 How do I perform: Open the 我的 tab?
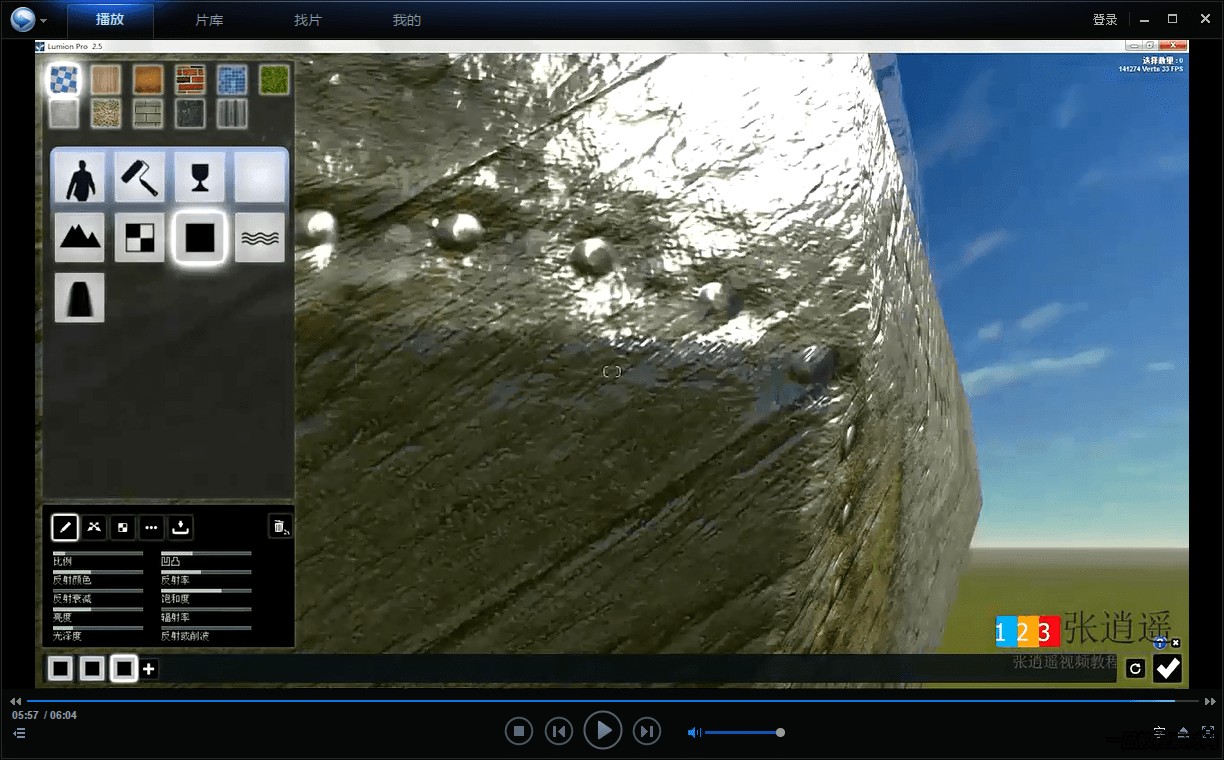click(x=407, y=20)
